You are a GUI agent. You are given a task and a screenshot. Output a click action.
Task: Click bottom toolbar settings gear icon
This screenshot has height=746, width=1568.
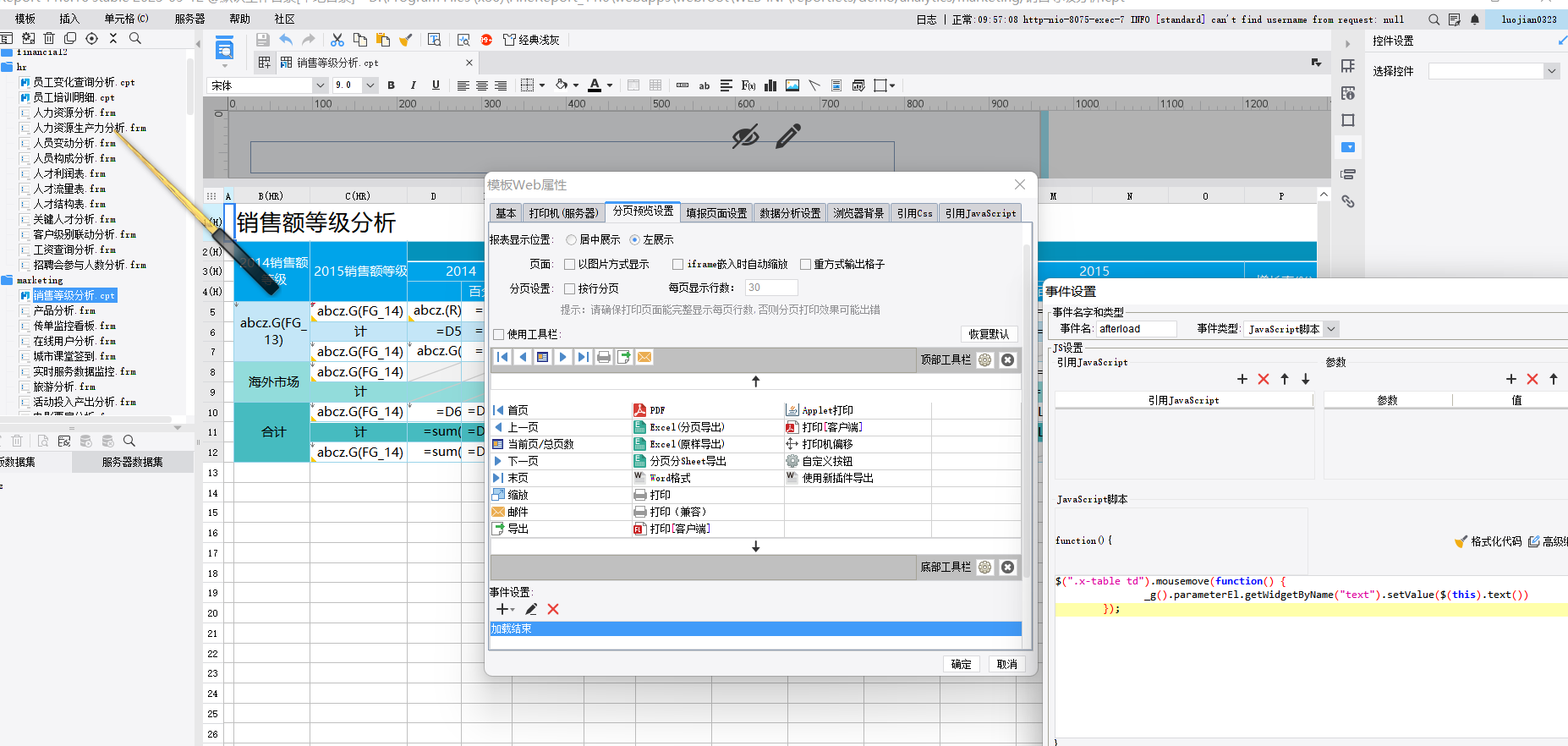pos(985,568)
